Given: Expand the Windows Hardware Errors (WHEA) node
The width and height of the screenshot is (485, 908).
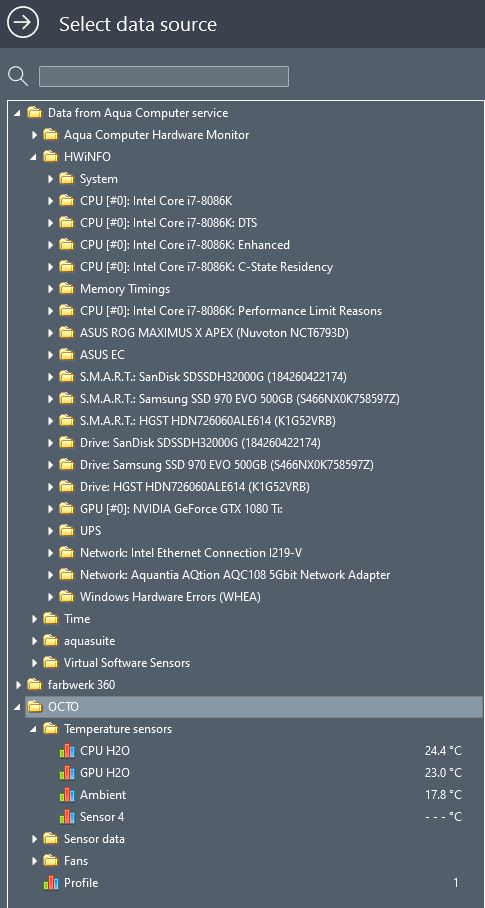Looking at the screenshot, I should [51, 597].
